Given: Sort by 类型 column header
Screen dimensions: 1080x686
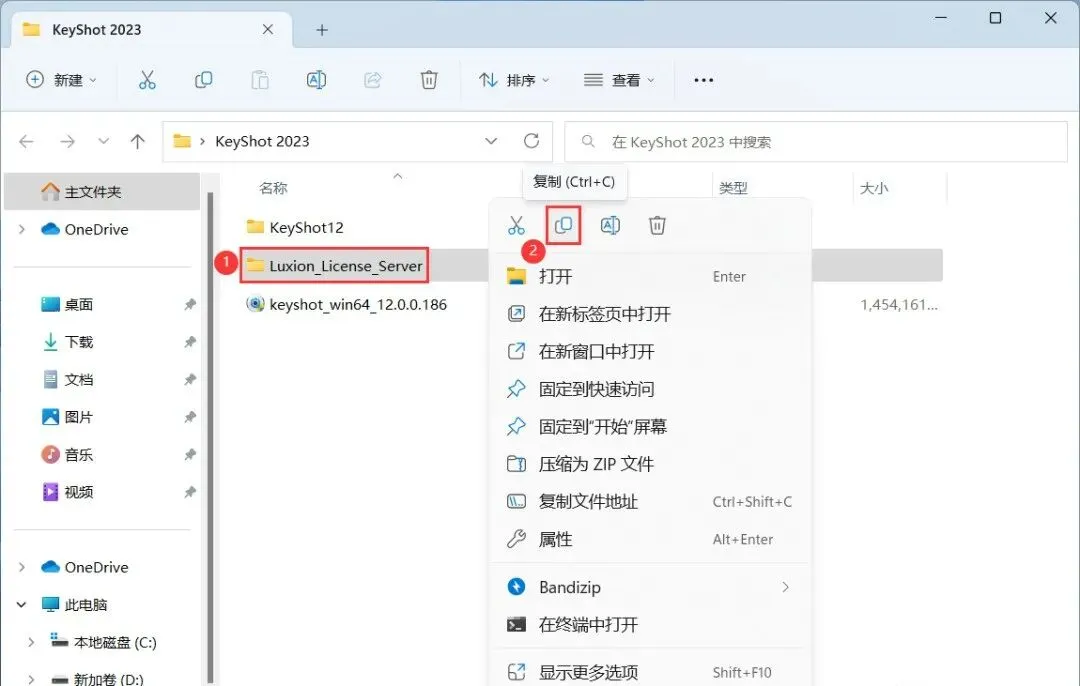Looking at the screenshot, I should coord(733,188).
